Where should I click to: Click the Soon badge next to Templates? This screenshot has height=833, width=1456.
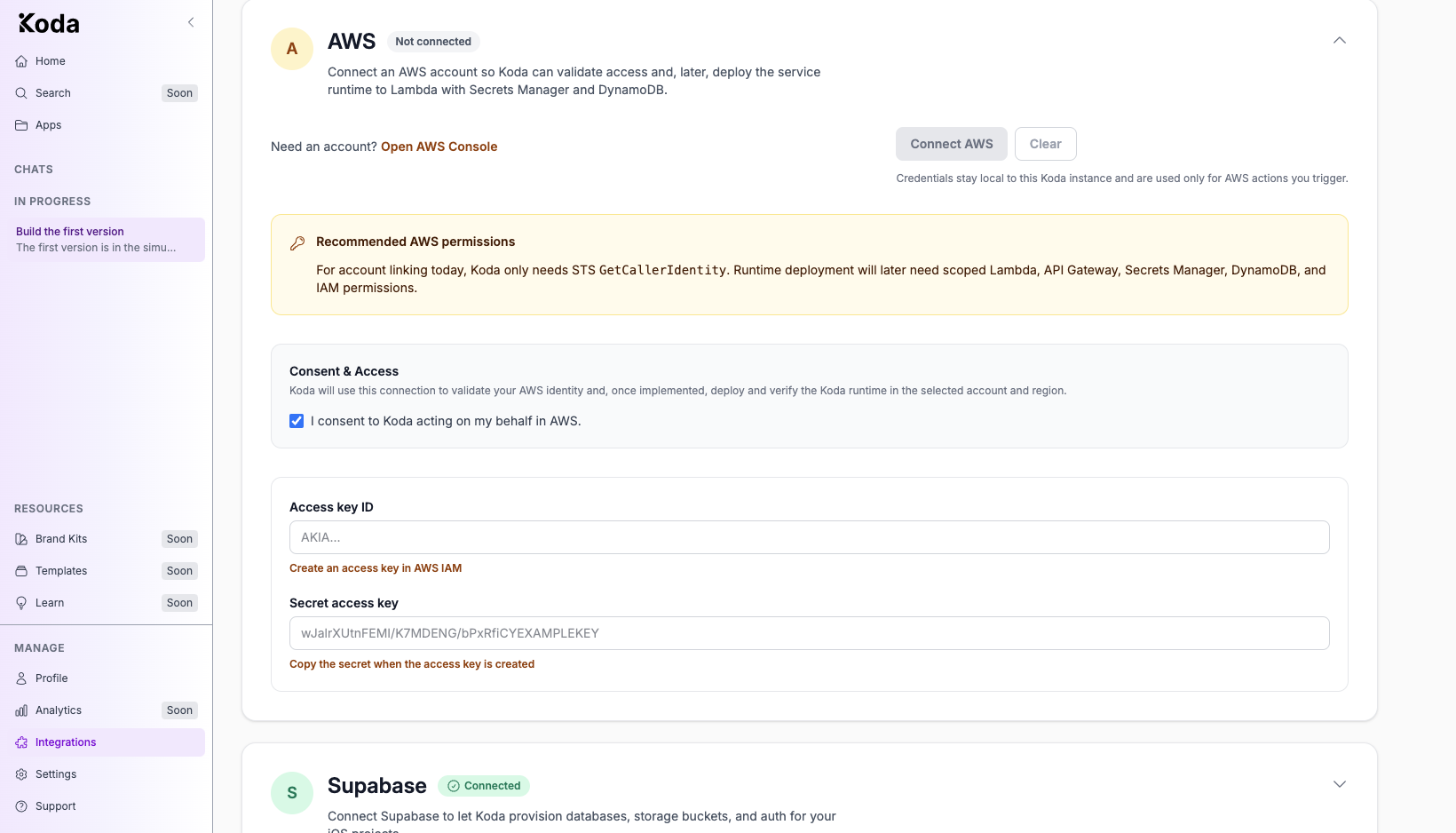point(179,571)
